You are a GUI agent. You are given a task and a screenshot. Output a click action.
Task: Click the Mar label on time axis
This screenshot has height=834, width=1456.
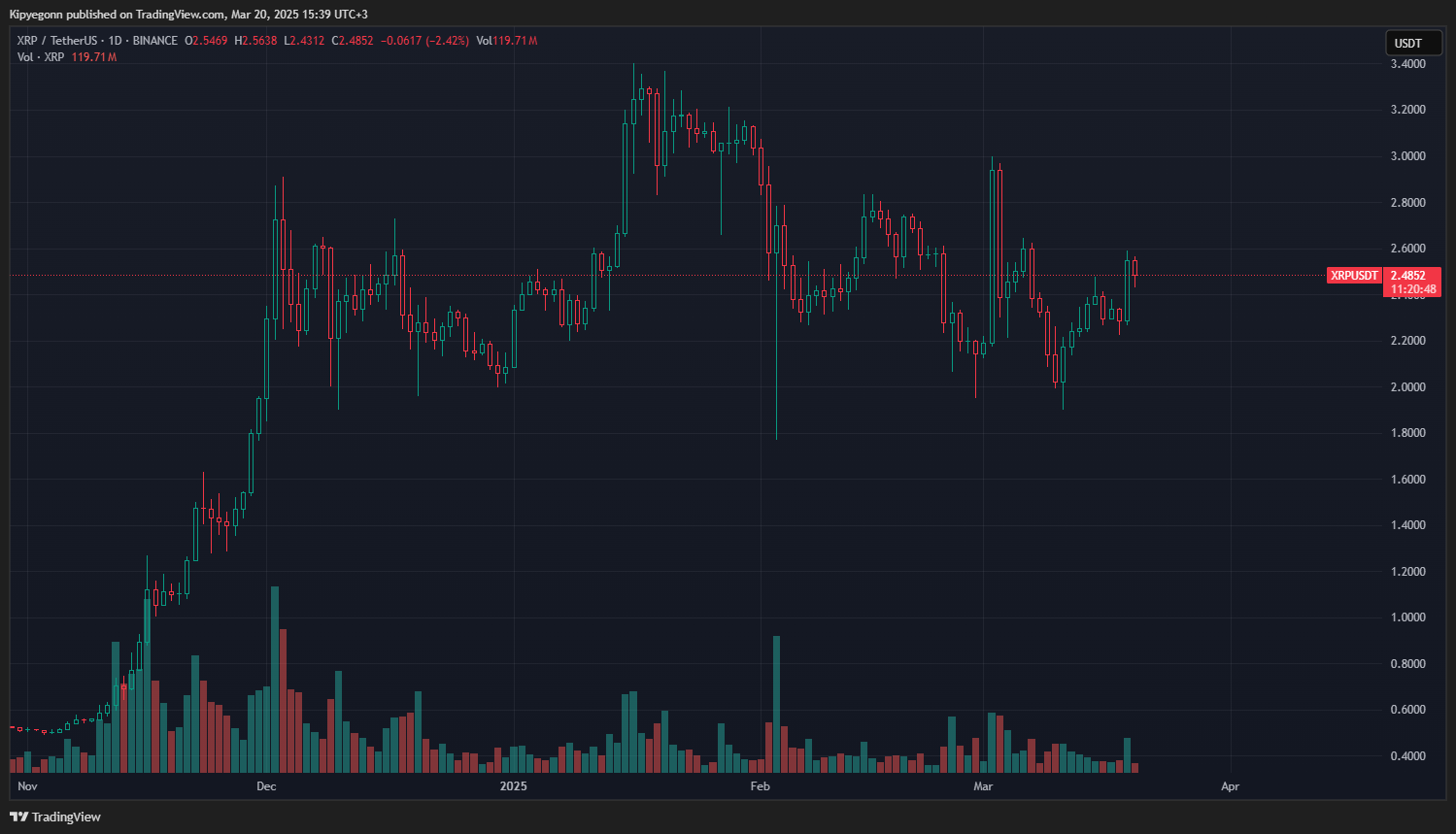(983, 786)
